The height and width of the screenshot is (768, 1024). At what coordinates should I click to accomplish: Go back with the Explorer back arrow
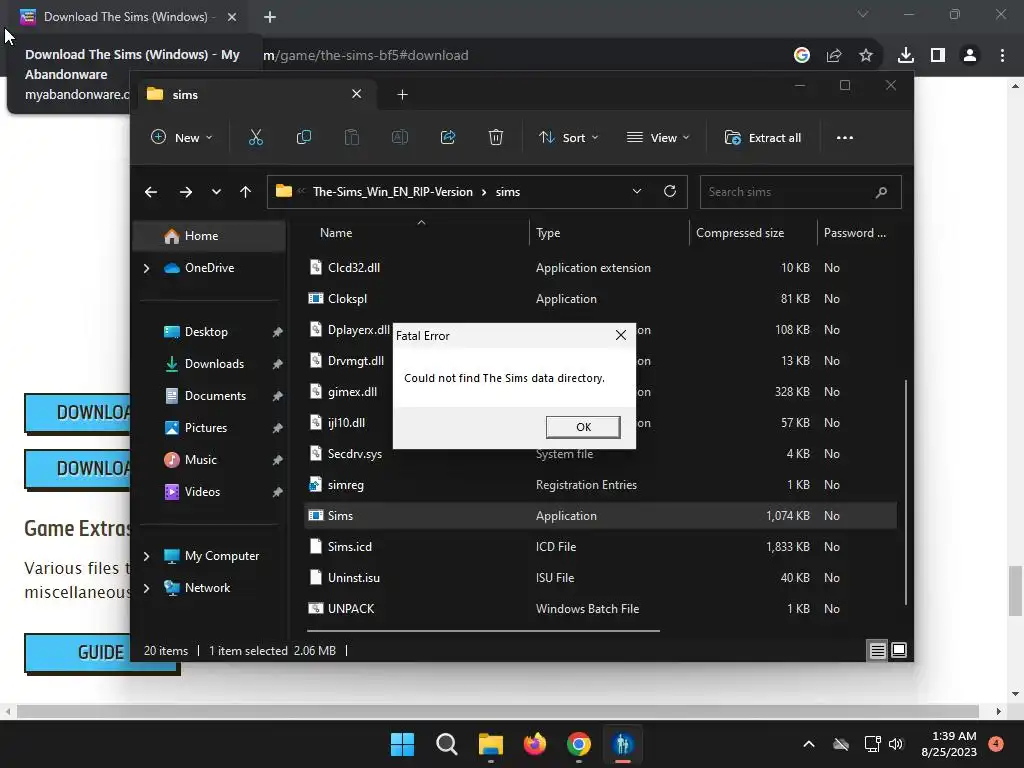point(151,192)
